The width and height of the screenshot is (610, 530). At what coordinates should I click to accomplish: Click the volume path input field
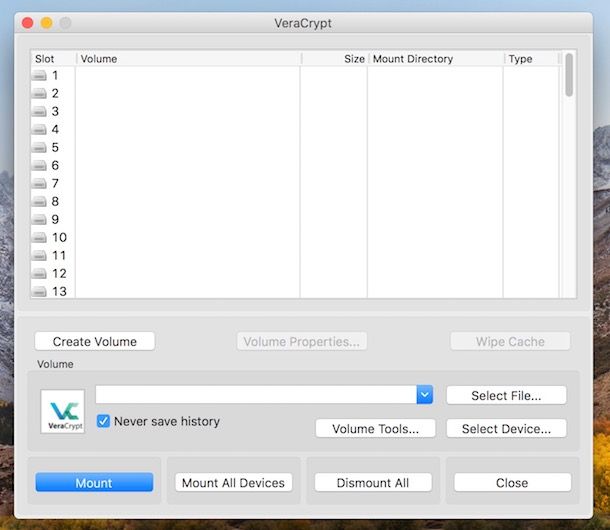coord(256,395)
